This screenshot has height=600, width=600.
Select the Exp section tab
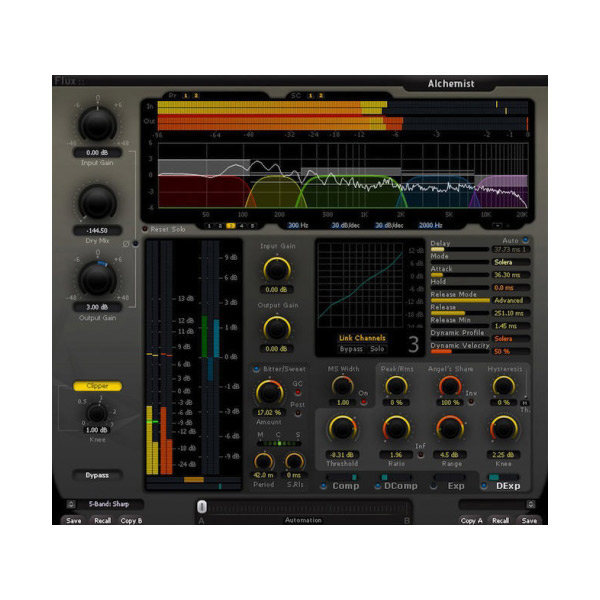pos(456,486)
